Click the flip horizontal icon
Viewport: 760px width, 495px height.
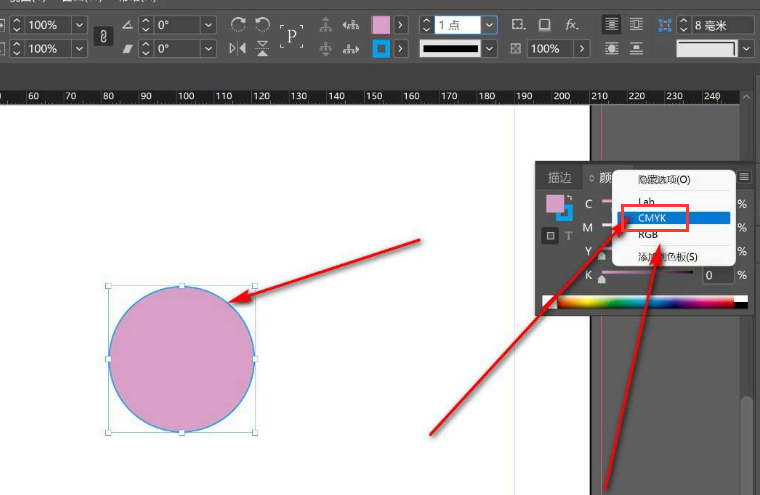pyautogui.click(x=237, y=48)
